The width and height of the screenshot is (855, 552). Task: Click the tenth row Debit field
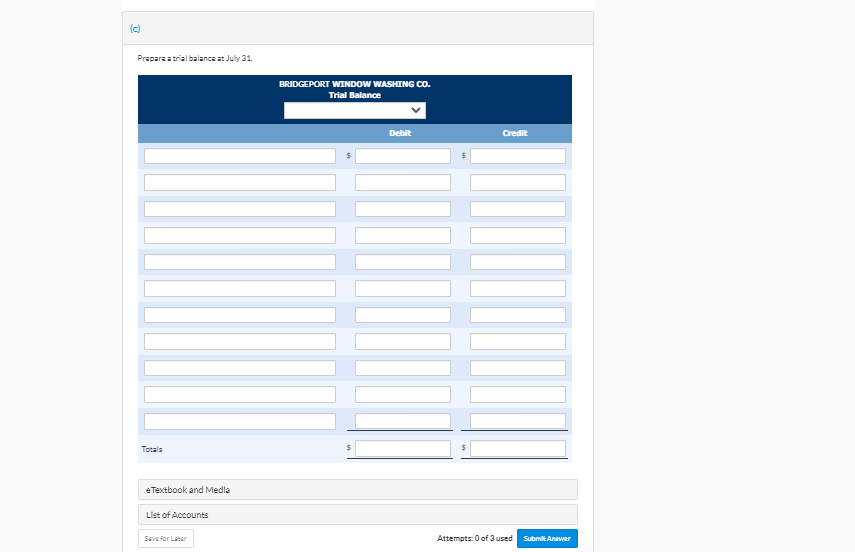[403, 394]
